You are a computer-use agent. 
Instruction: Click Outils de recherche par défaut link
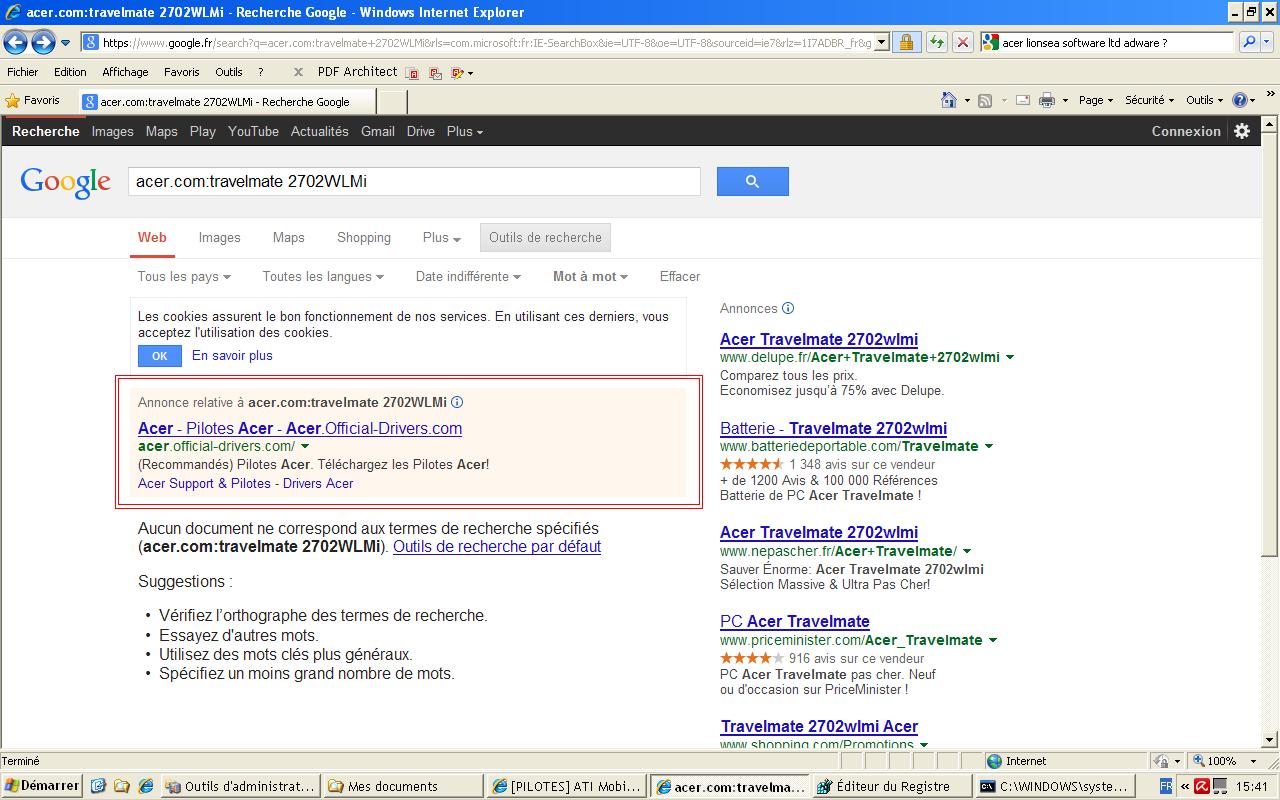[x=497, y=546]
